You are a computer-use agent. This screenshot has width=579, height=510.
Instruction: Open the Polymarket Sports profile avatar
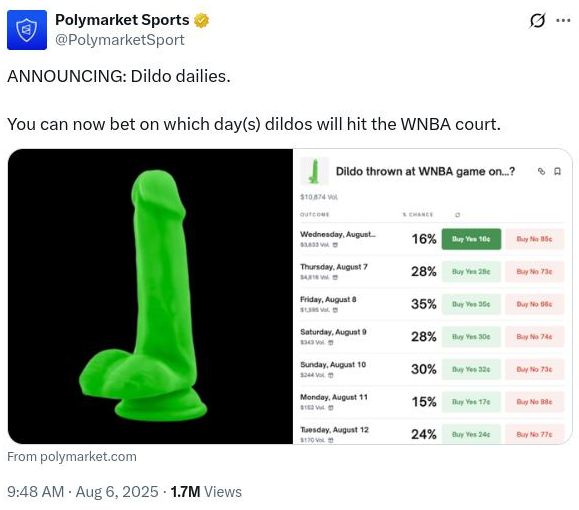coord(27,30)
